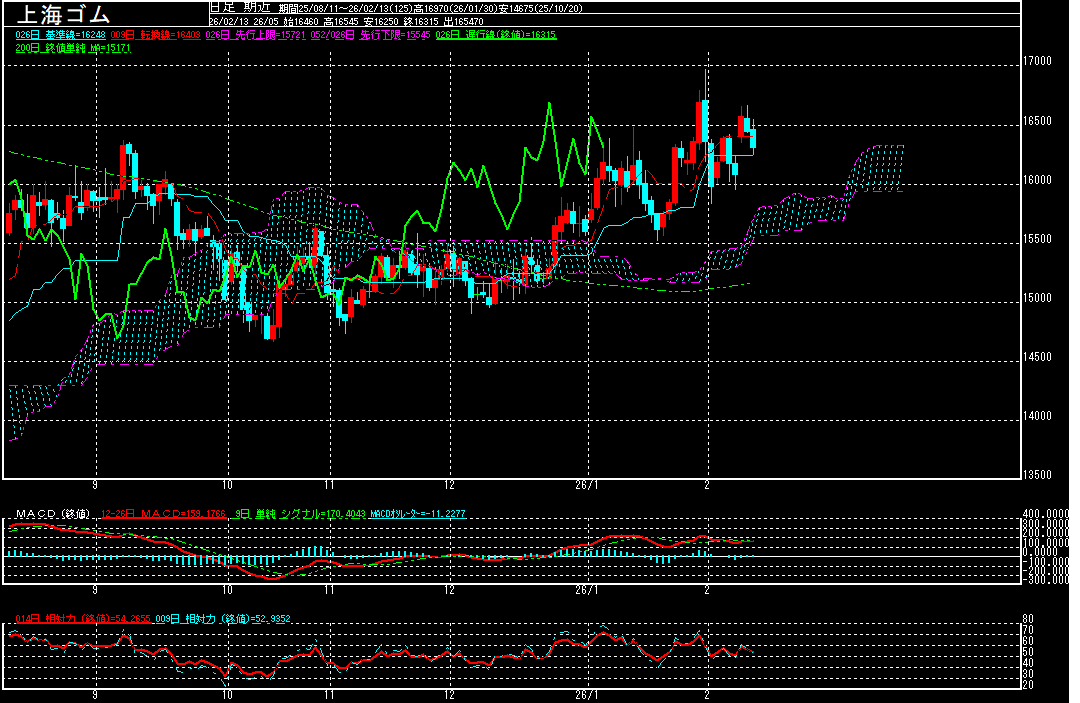
Task: Click the 12 month marker below main chart
Action: 449,483
